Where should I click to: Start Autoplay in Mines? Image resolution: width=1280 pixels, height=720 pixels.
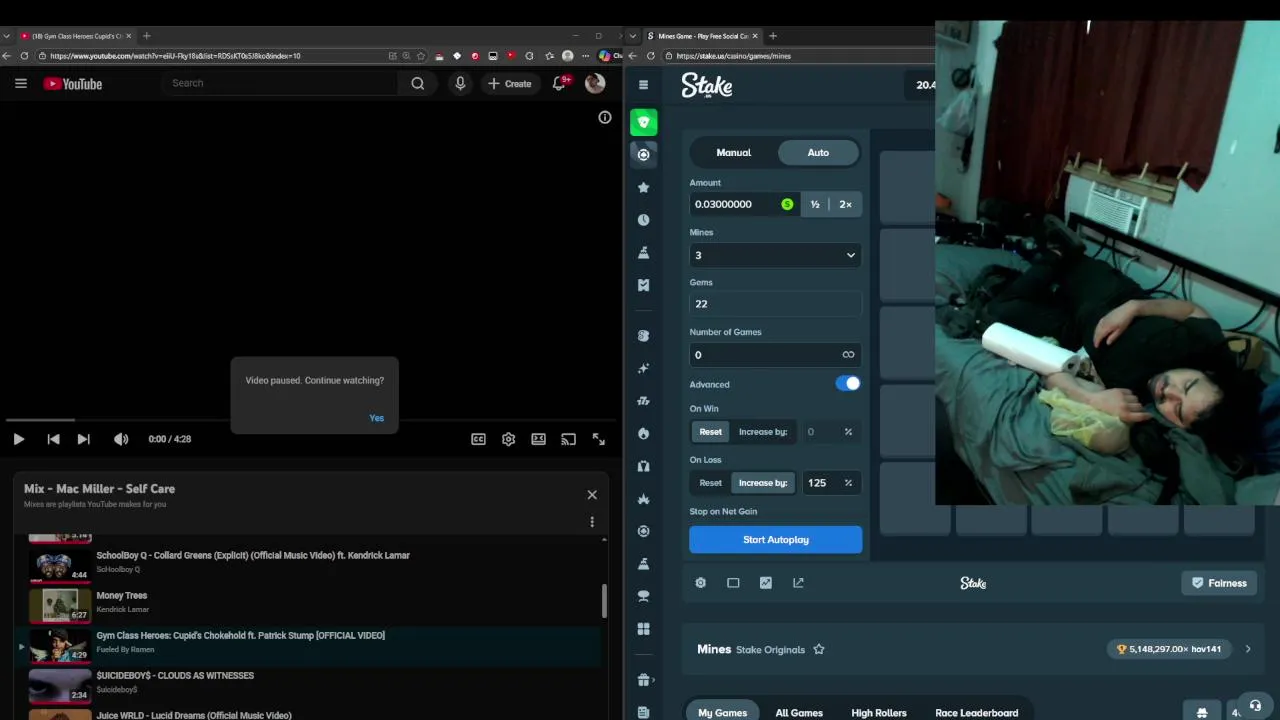click(x=775, y=540)
